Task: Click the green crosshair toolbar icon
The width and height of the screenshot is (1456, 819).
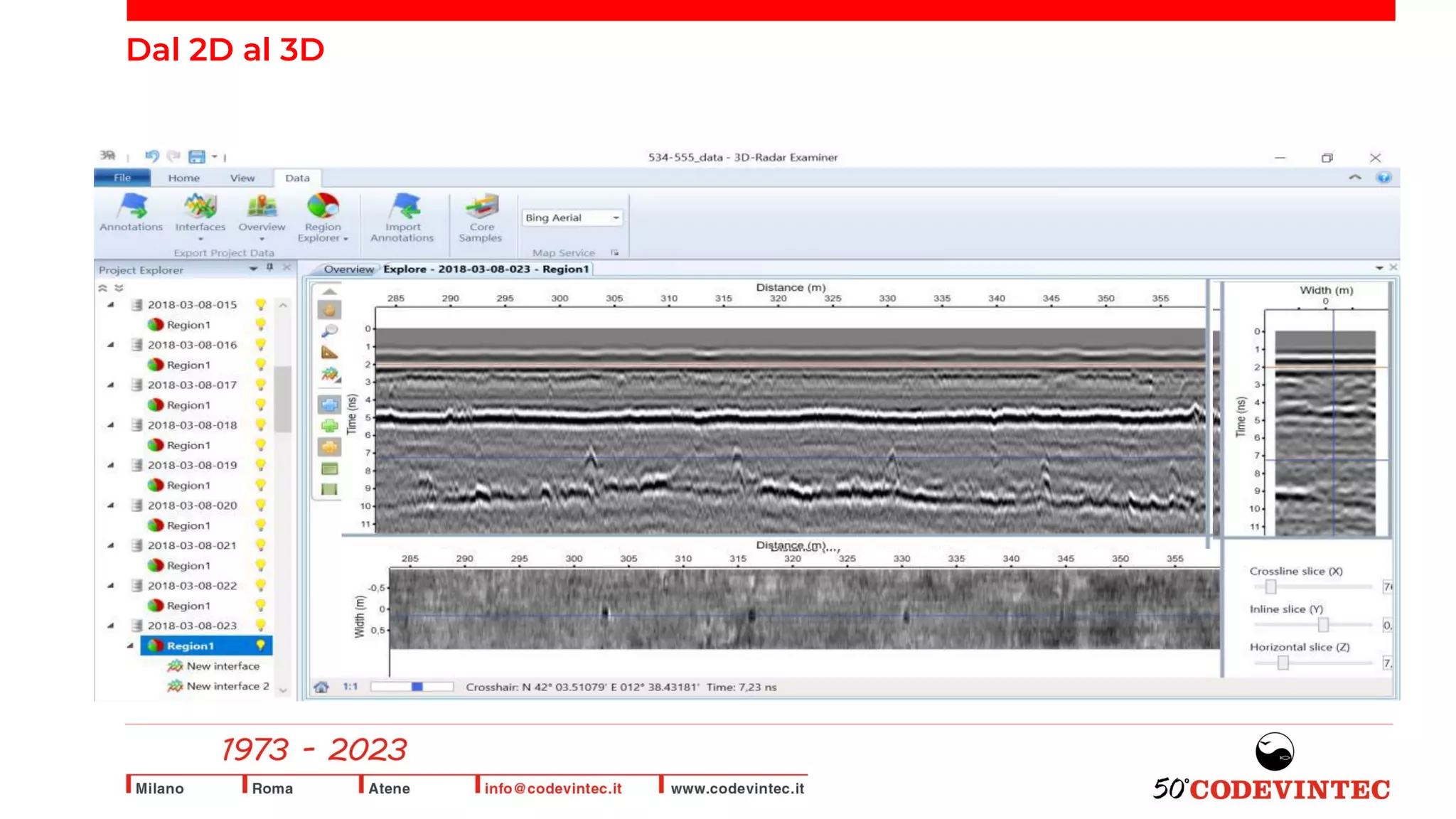Action: click(x=329, y=427)
